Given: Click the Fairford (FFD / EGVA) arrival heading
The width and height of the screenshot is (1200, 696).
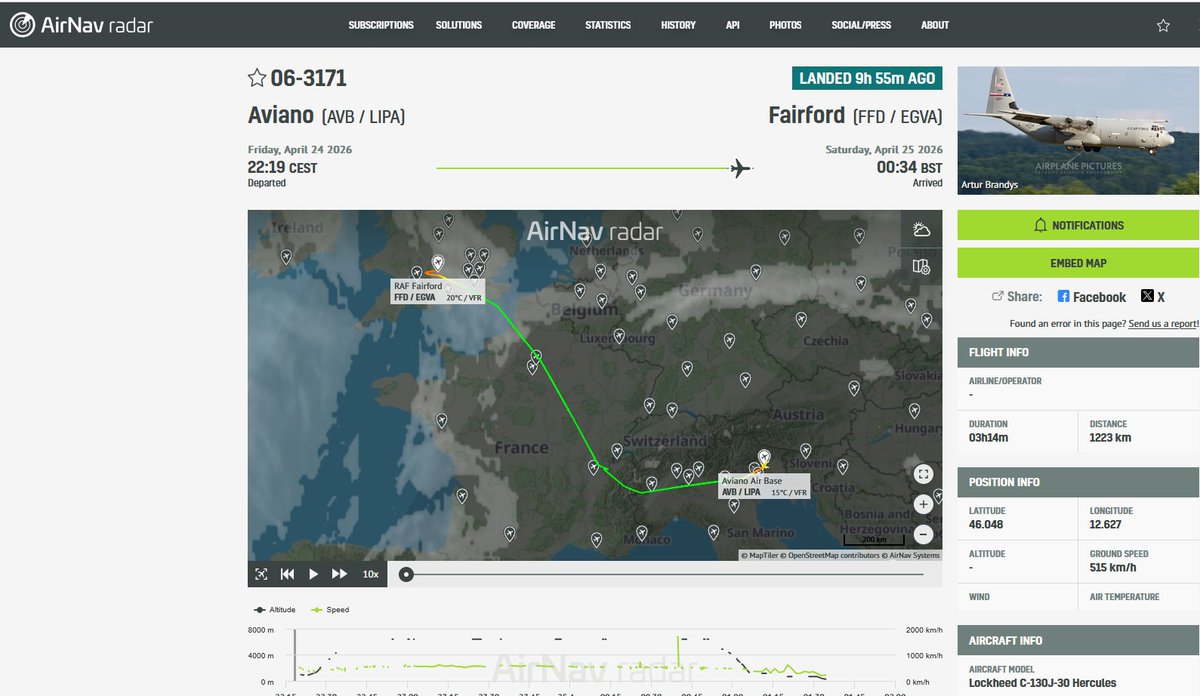Looking at the screenshot, I should [x=855, y=116].
